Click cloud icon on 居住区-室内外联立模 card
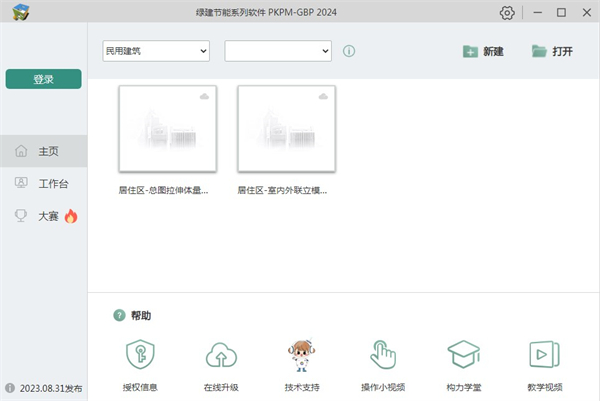Screen dimensions: 600x401 coord(323,96)
